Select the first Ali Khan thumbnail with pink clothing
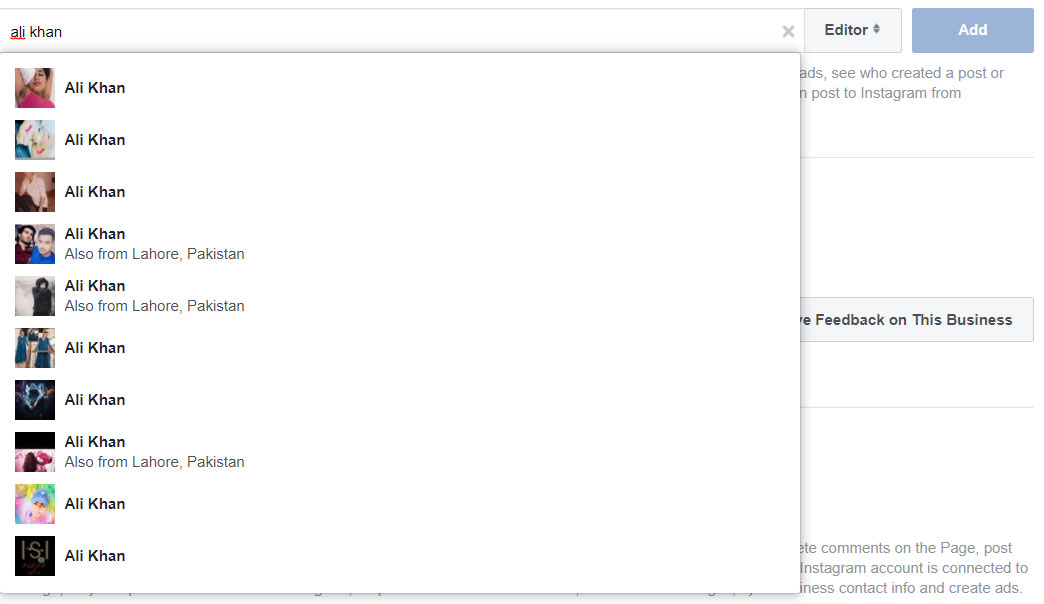 click(x=35, y=88)
